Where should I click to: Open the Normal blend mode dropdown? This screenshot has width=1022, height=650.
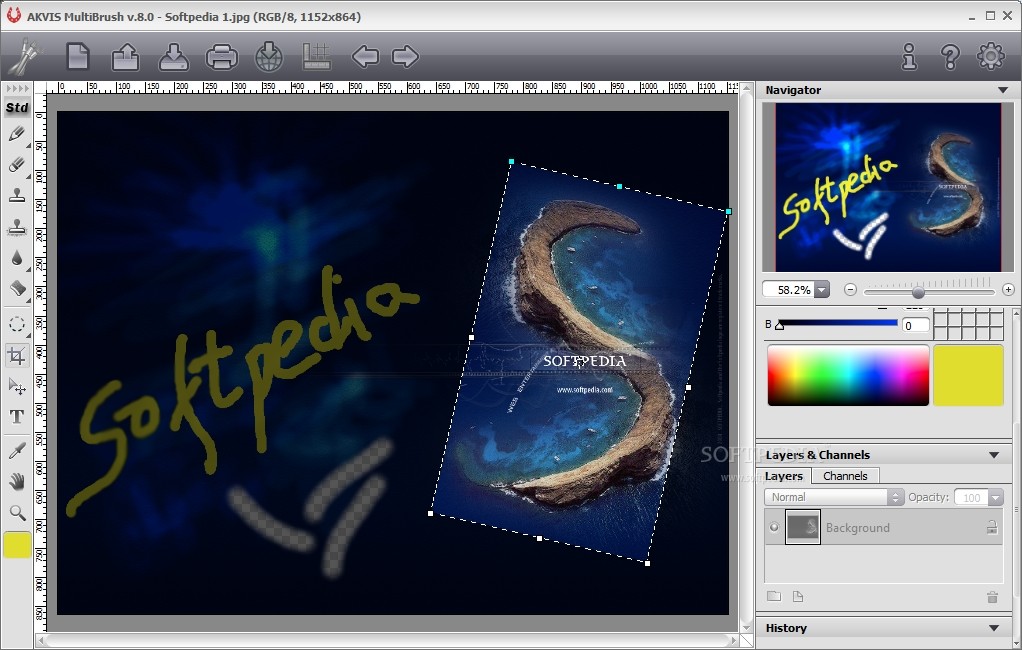834,497
